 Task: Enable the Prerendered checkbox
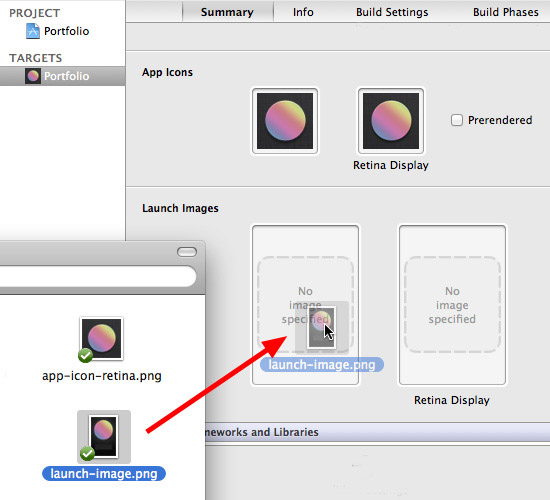coord(457,120)
